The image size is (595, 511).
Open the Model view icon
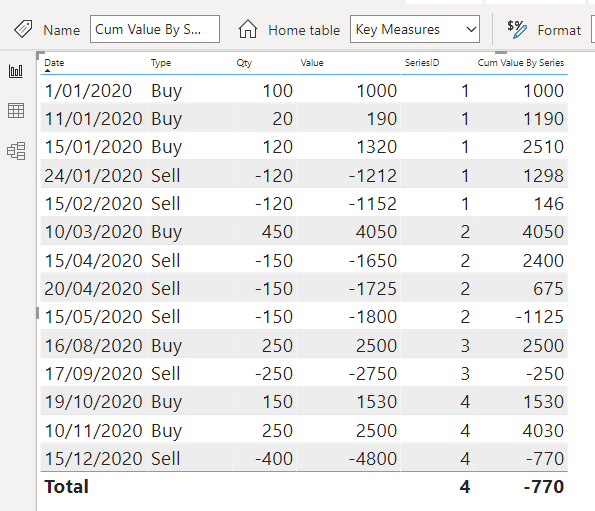[16, 151]
